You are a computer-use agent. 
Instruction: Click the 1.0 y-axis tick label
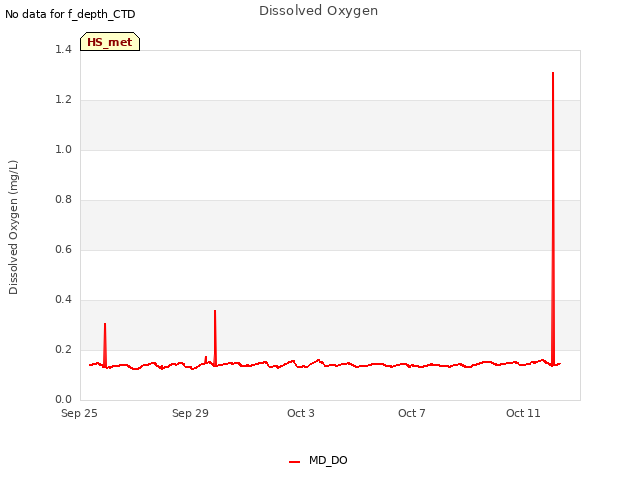point(63,149)
